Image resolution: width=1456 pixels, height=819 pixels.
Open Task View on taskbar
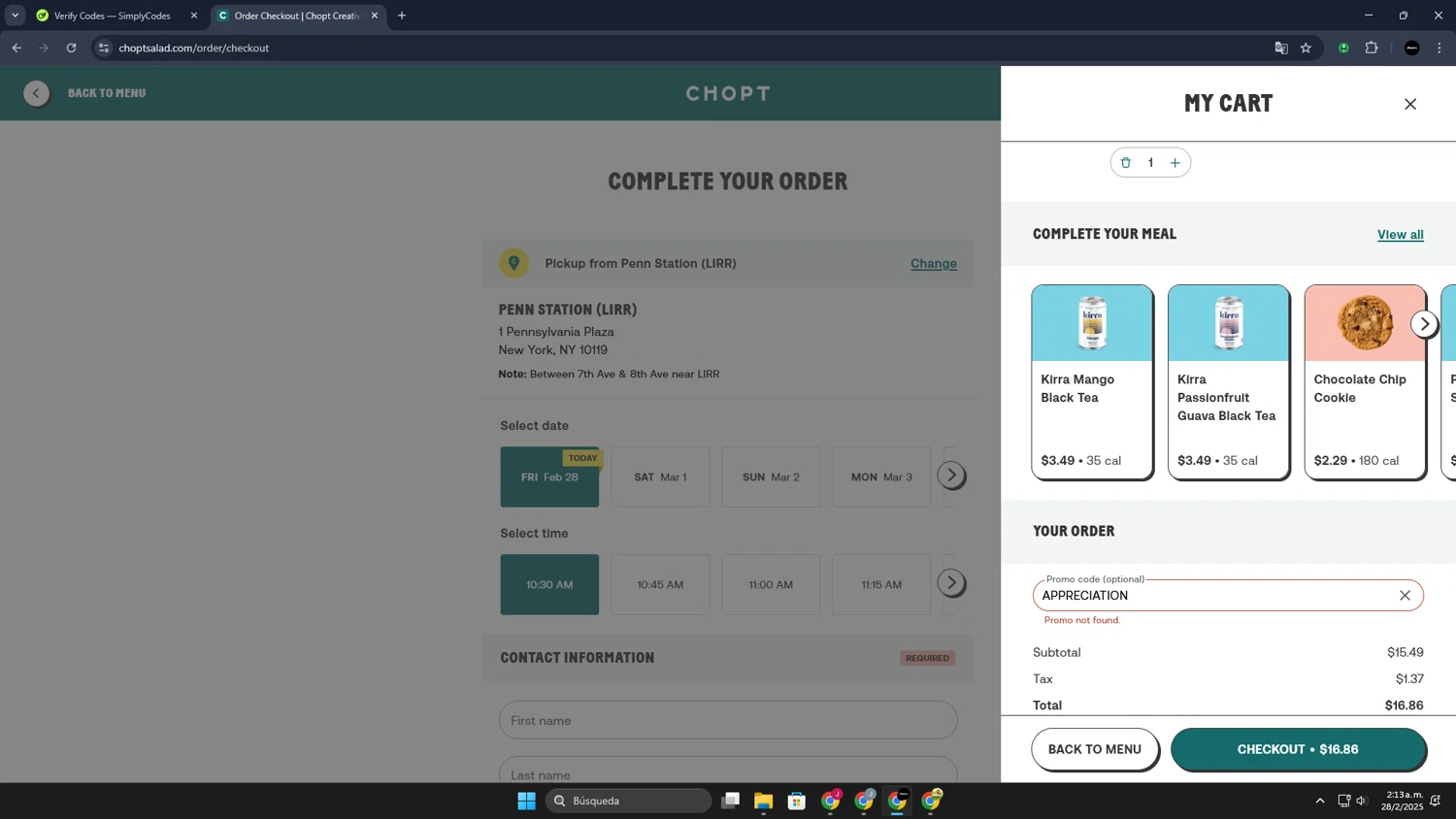(730, 801)
